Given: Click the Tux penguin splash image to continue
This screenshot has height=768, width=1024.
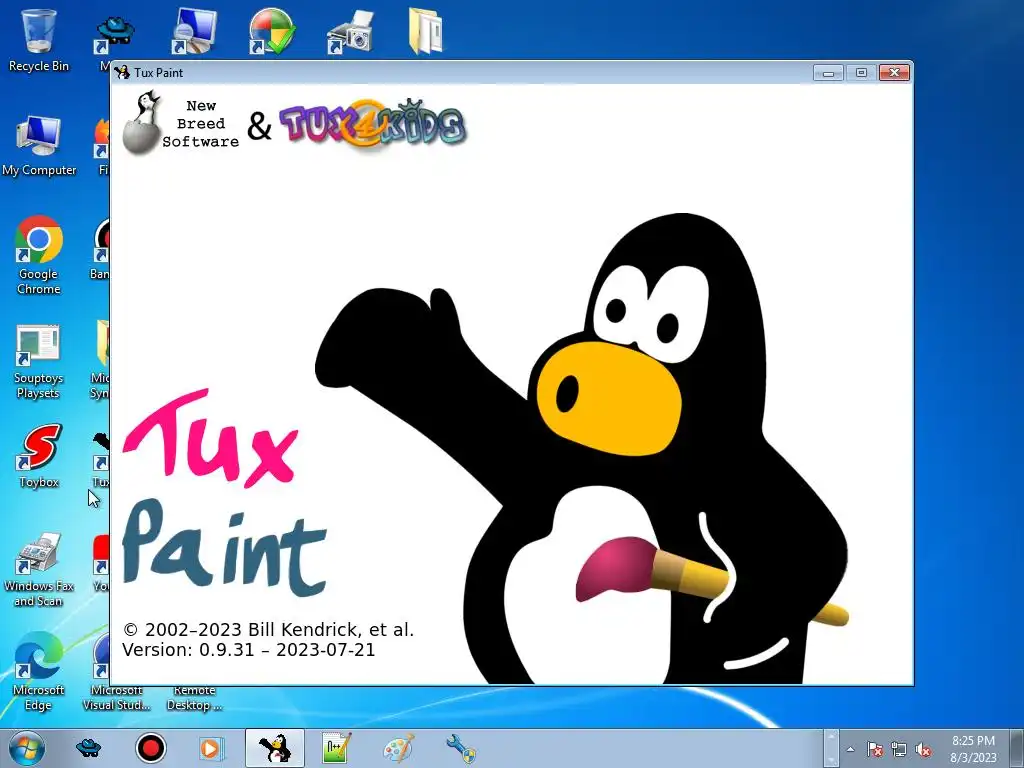Looking at the screenshot, I should (581, 448).
